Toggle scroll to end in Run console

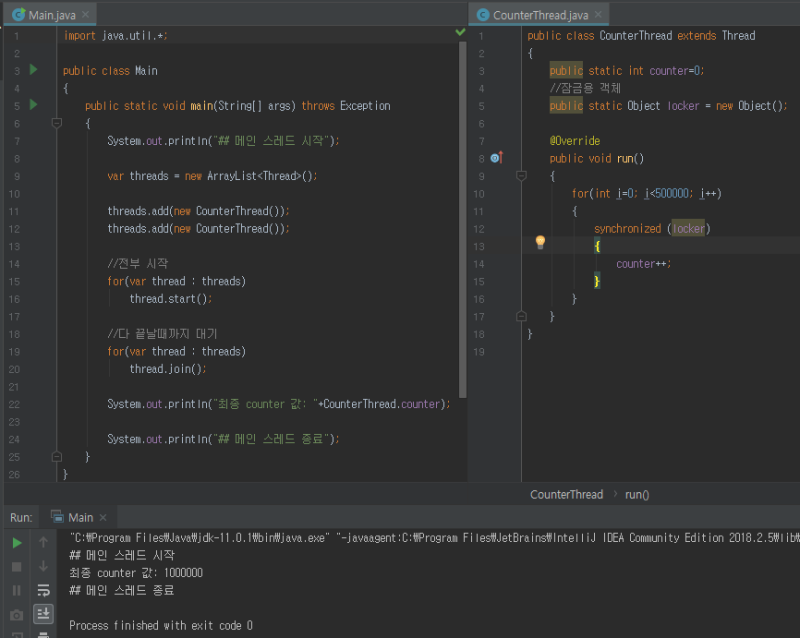[44, 614]
